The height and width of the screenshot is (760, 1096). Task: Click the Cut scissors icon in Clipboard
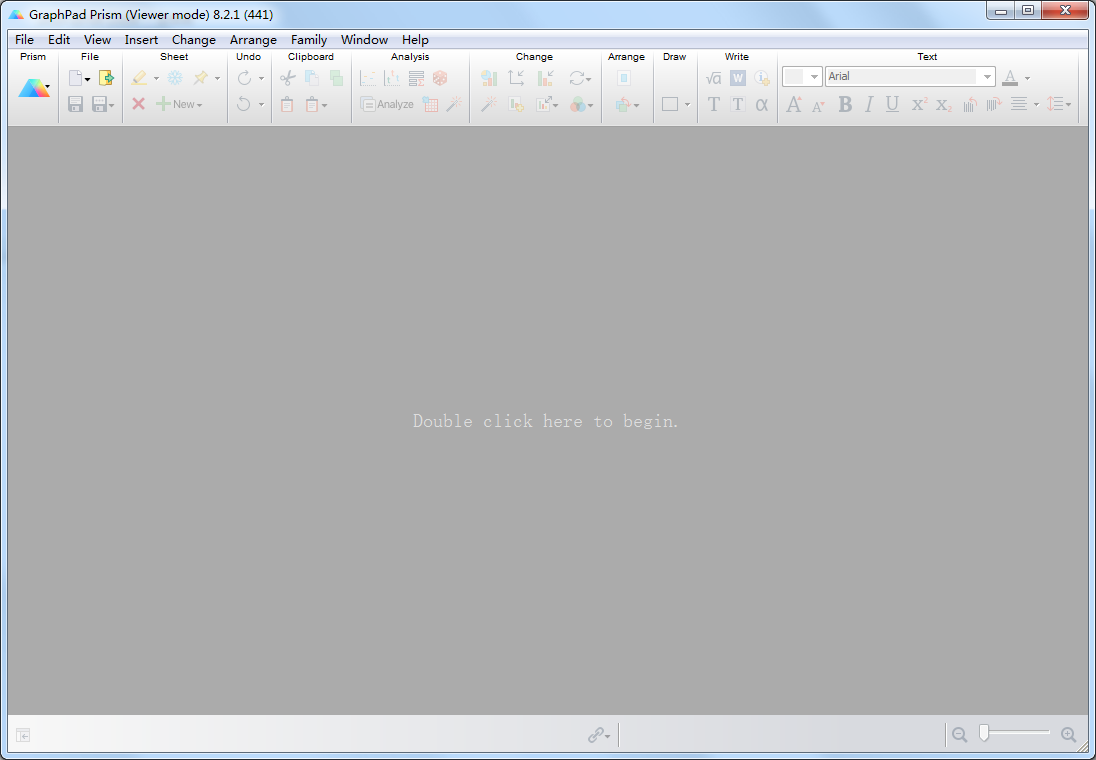pyautogui.click(x=287, y=78)
